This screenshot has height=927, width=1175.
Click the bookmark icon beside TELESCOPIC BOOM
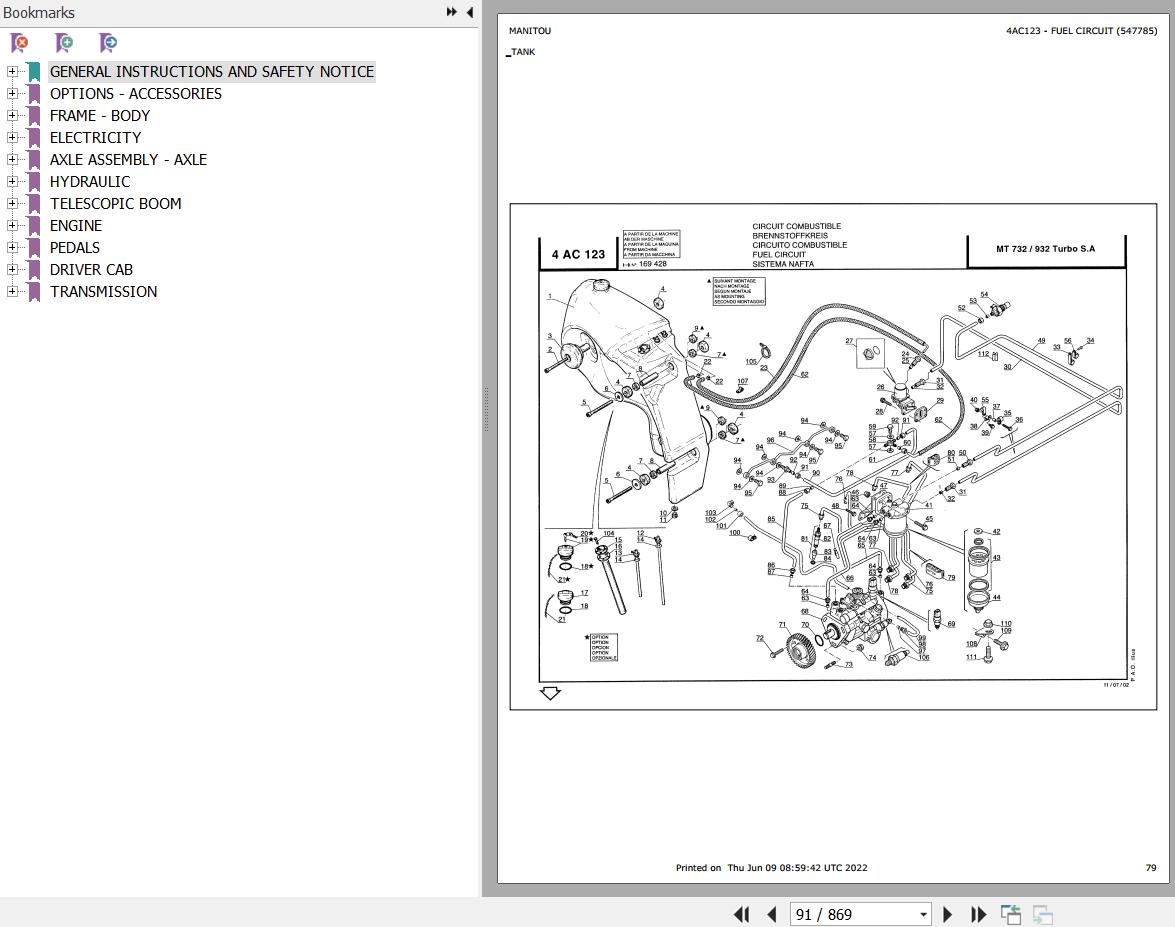coord(34,204)
